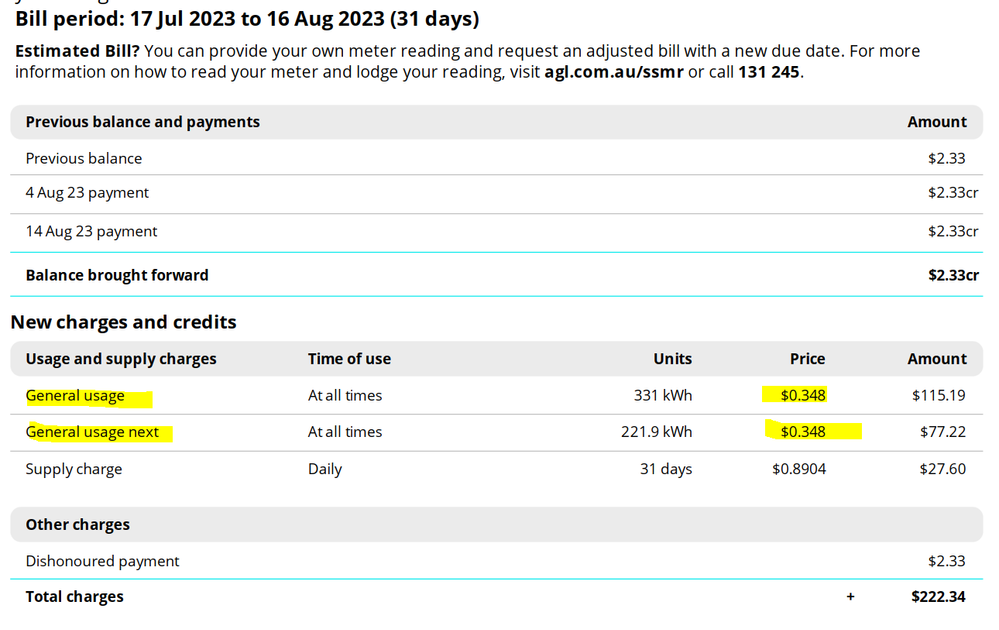Click the $222.34 total charges amount
999x630 pixels.
click(x=938, y=597)
